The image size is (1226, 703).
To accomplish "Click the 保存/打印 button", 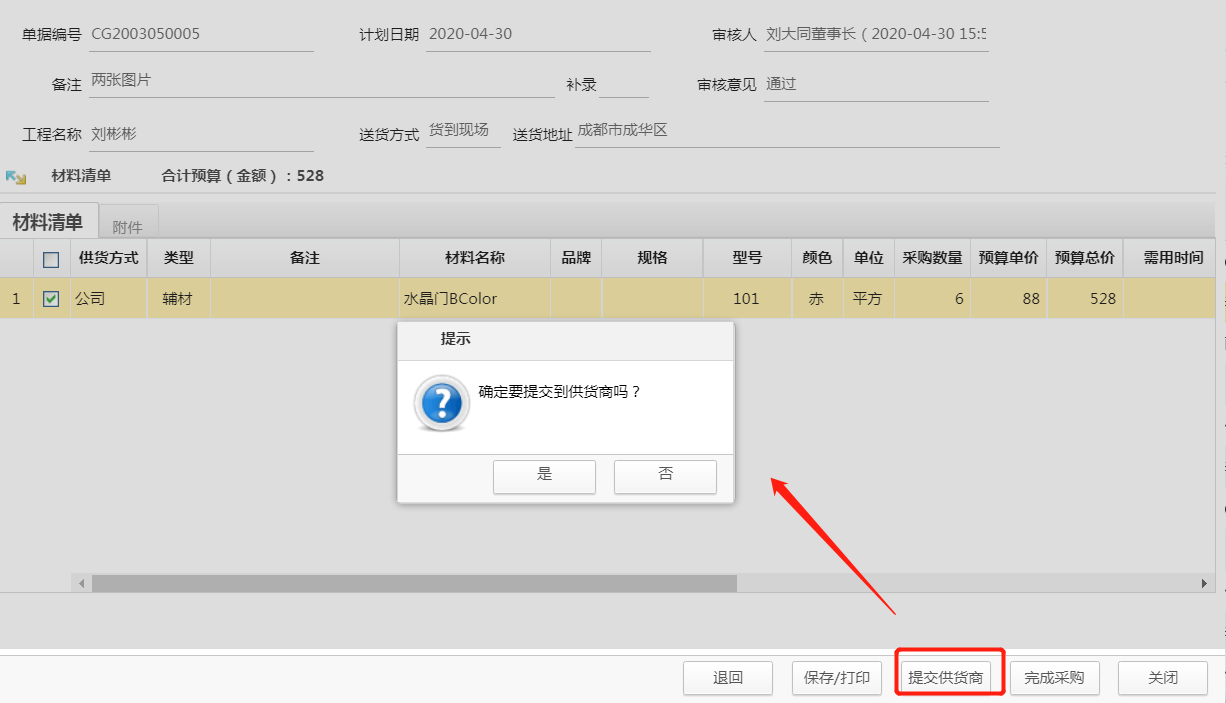I will point(837,678).
